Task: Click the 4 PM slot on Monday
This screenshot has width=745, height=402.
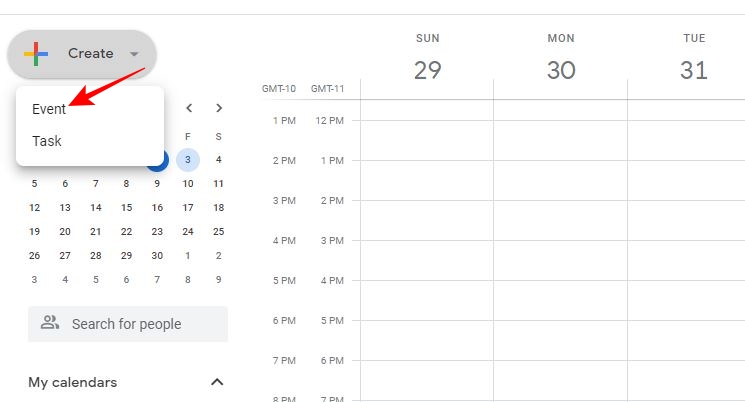Action: pyautogui.click(x=561, y=260)
